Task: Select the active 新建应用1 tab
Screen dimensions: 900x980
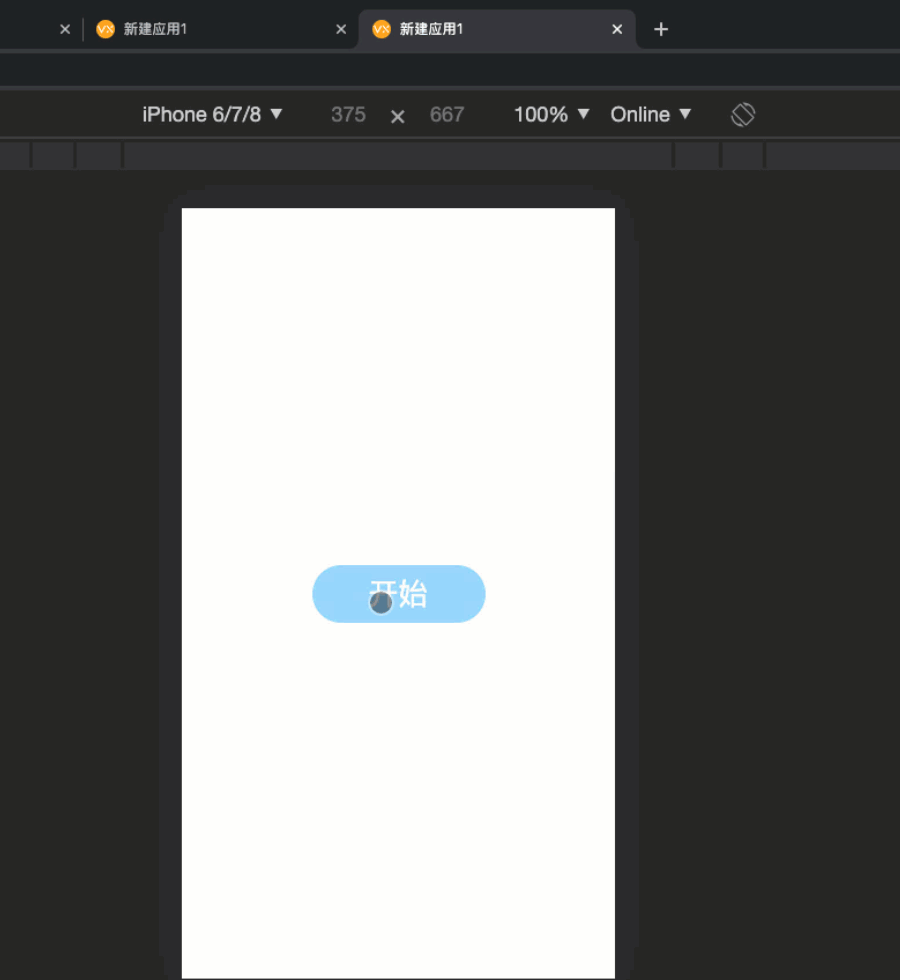Action: 497,29
